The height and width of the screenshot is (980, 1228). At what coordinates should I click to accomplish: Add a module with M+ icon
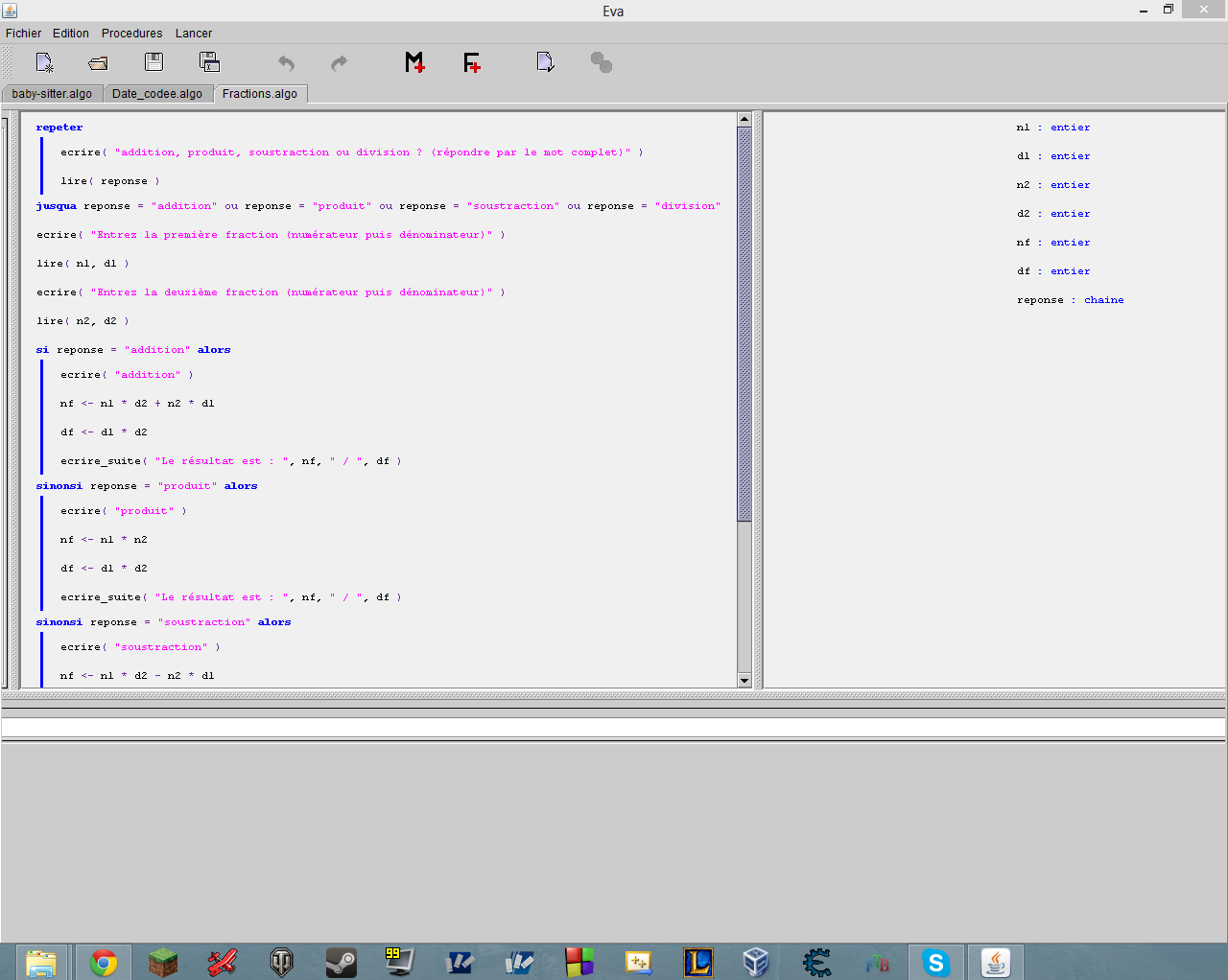[x=414, y=62]
